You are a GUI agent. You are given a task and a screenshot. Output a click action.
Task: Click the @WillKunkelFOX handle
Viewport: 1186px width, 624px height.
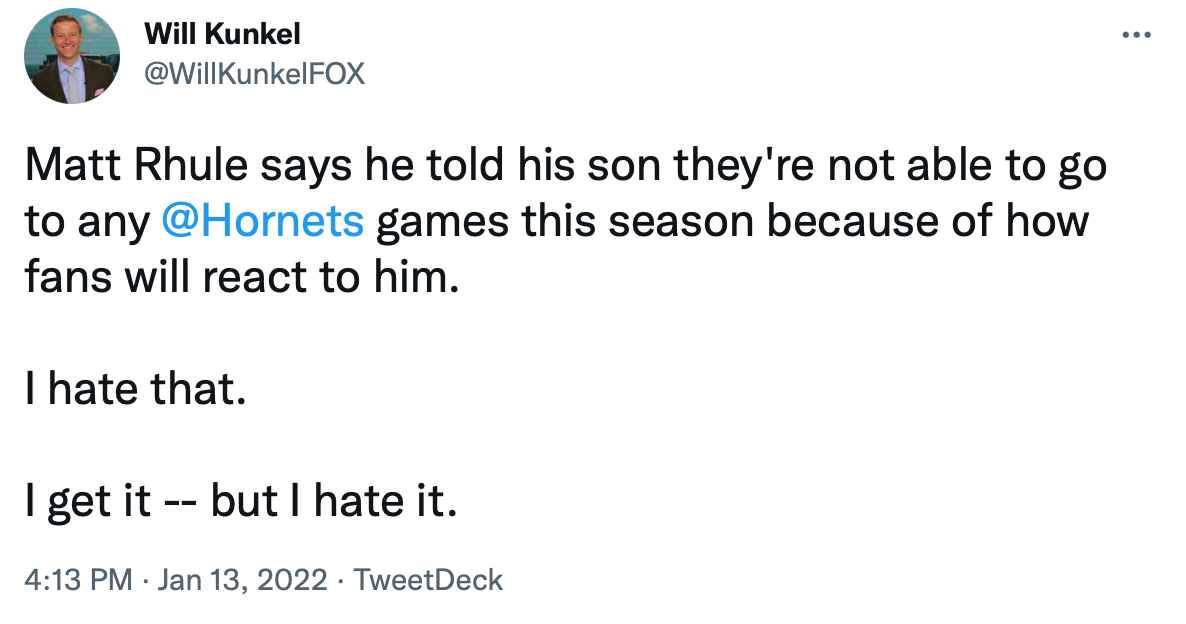click(x=255, y=75)
